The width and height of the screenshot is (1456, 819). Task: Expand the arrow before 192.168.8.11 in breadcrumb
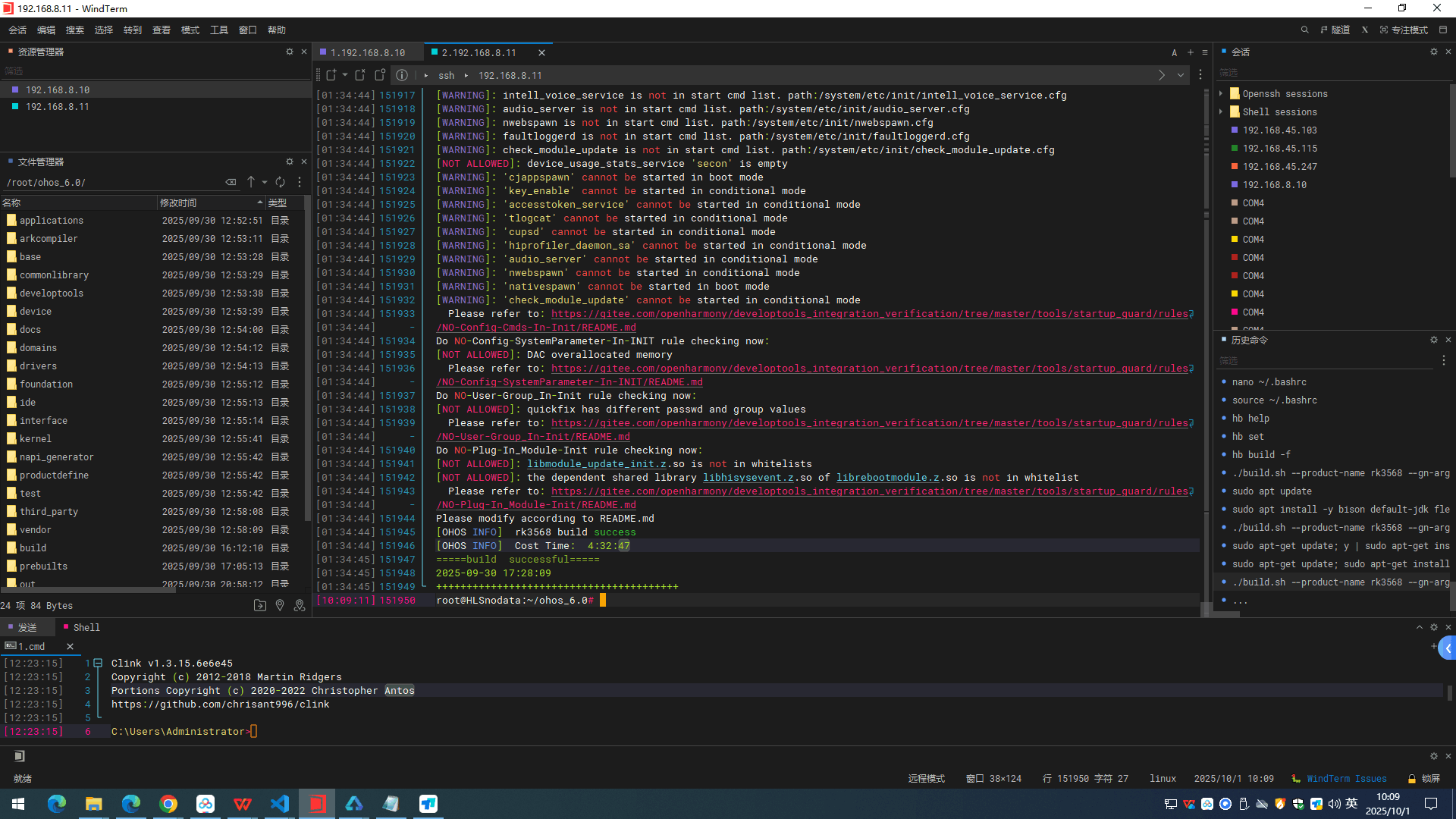[x=466, y=75]
